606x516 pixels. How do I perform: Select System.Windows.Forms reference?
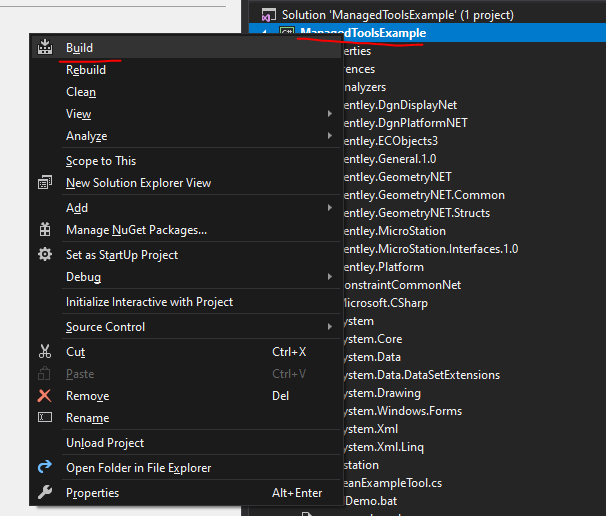click(403, 411)
